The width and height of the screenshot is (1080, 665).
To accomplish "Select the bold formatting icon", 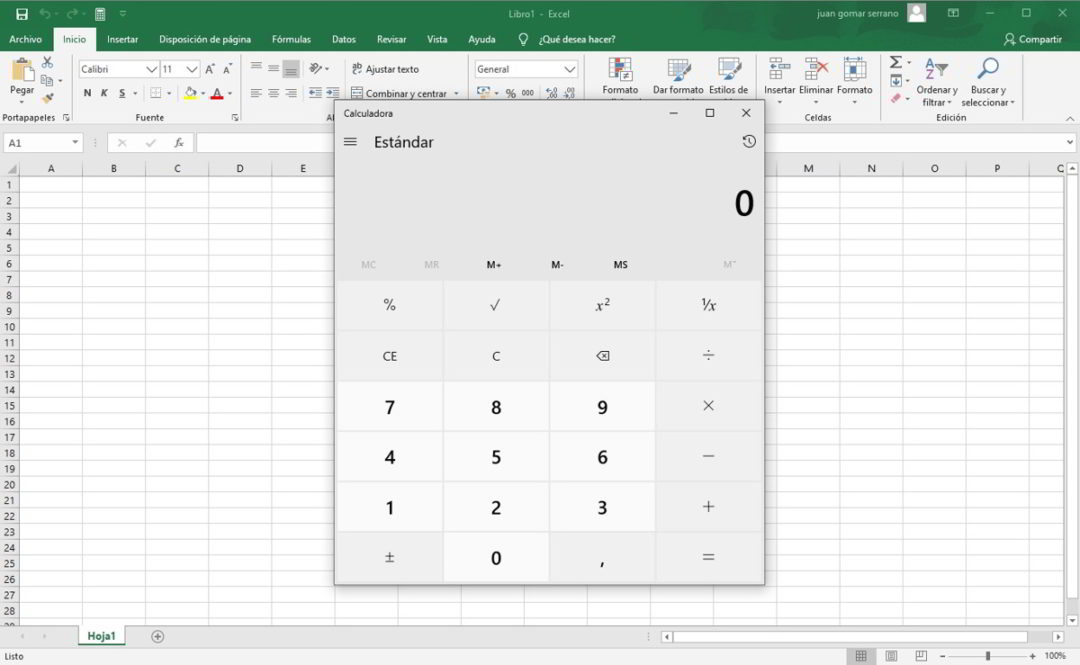I will click(88, 92).
